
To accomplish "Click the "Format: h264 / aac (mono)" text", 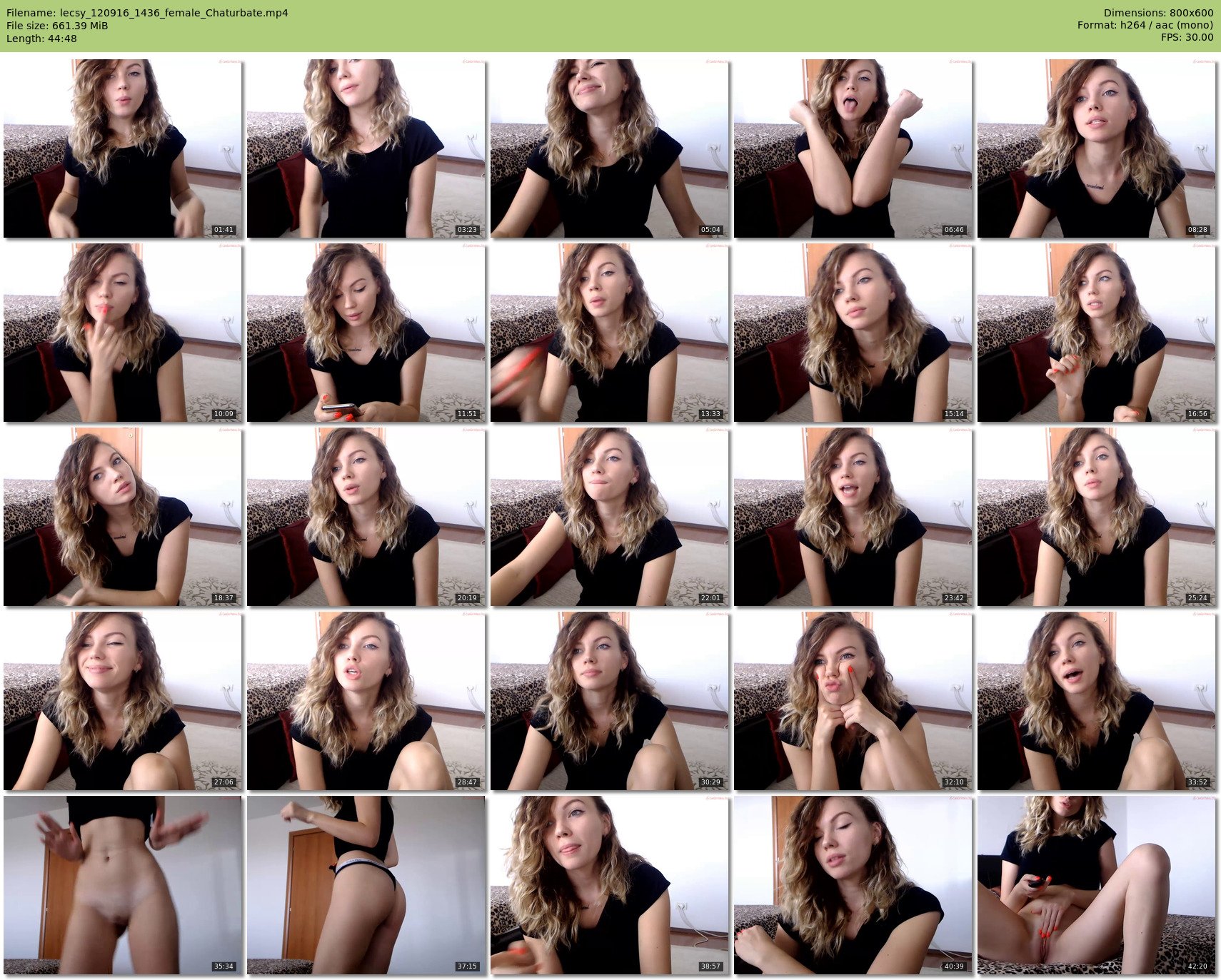I will 1145,26.
